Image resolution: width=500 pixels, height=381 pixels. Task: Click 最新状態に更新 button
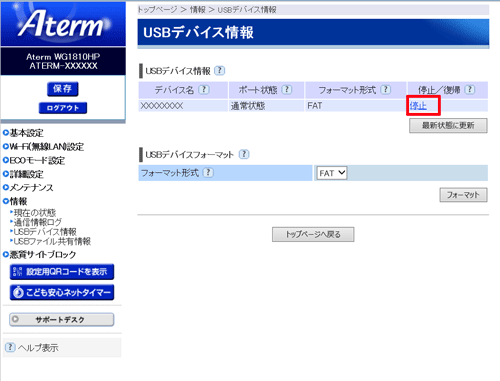click(x=448, y=125)
